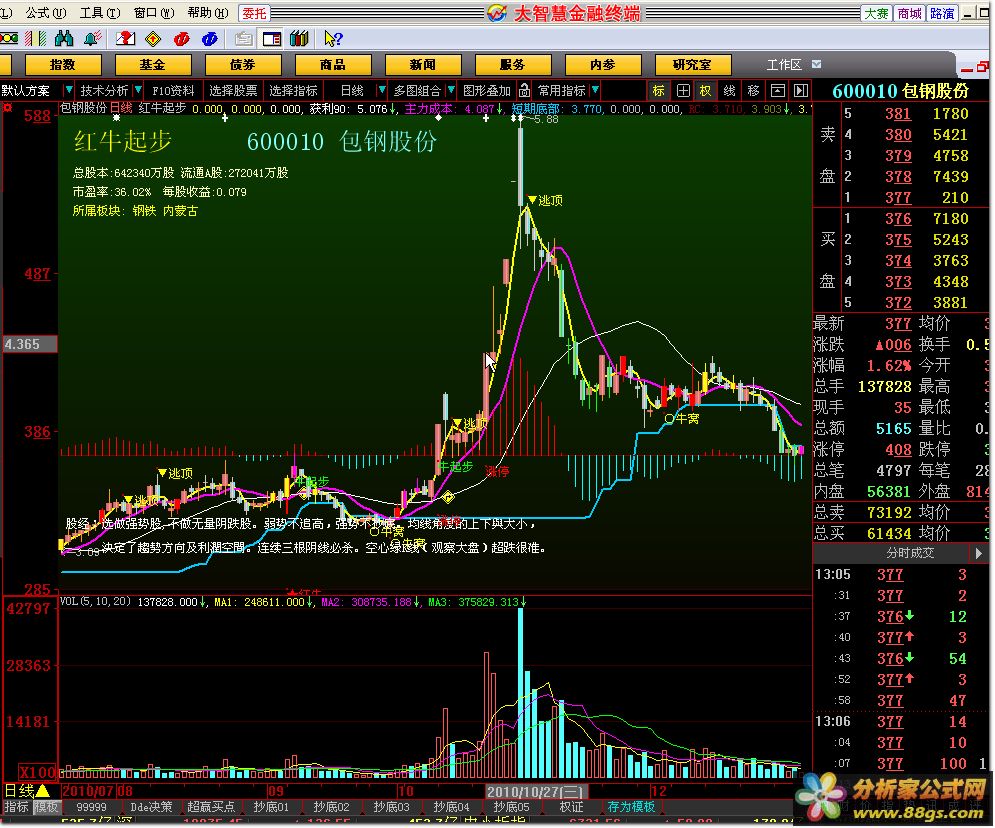Click the padlock icon in analysis bar
Screen dimensions: 995x828
point(524,90)
